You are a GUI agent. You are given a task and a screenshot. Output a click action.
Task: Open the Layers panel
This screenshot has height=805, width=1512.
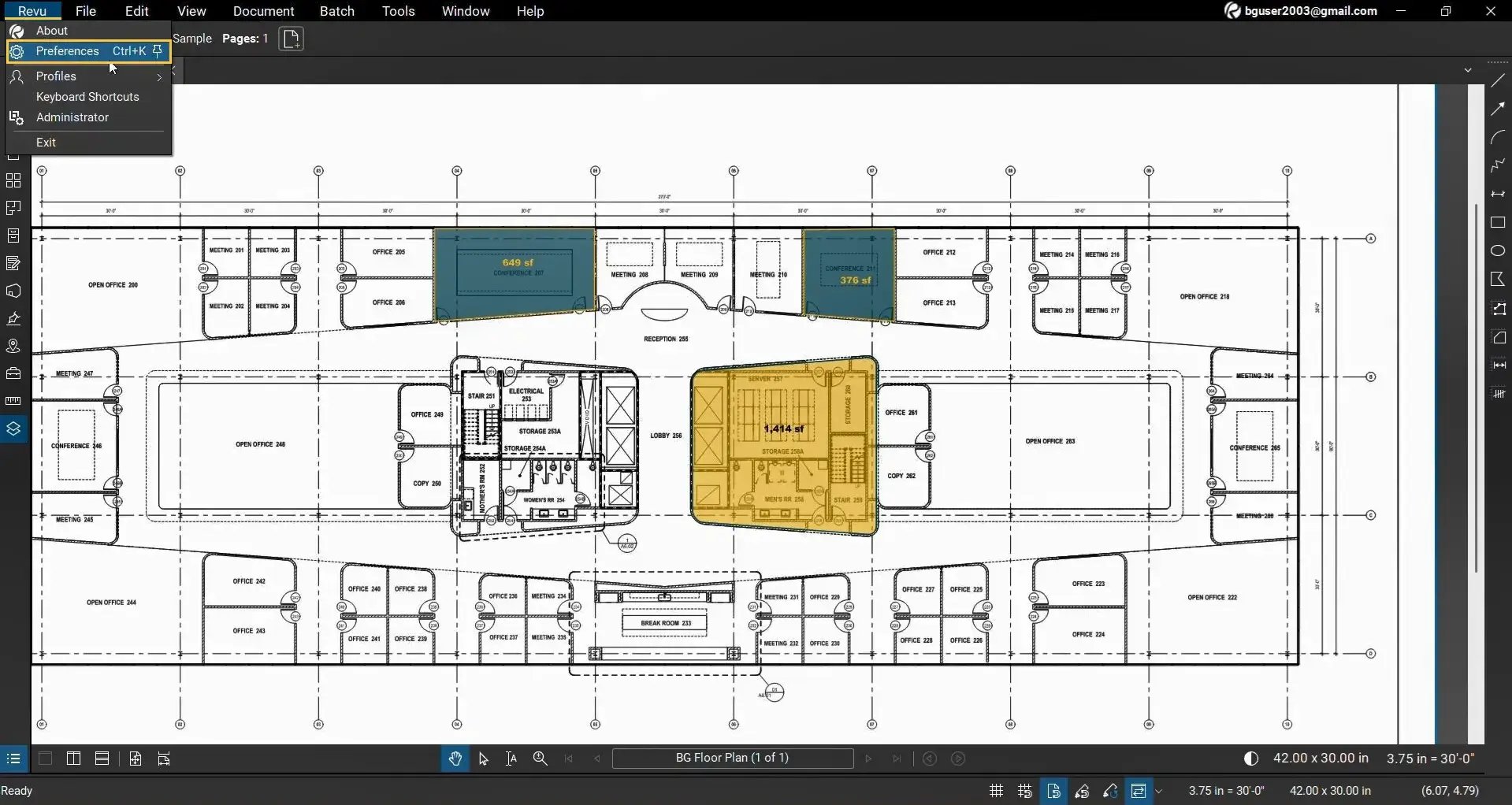click(x=13, y=428)
